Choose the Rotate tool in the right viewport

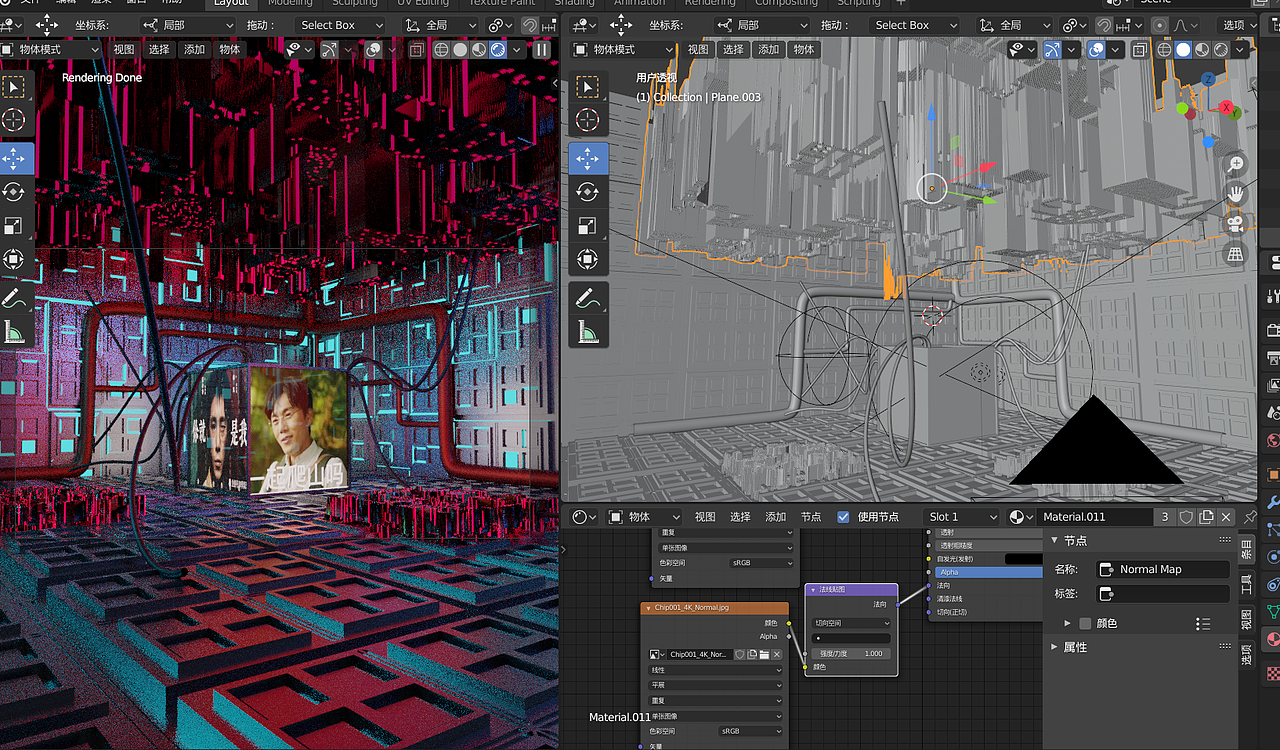587,191
